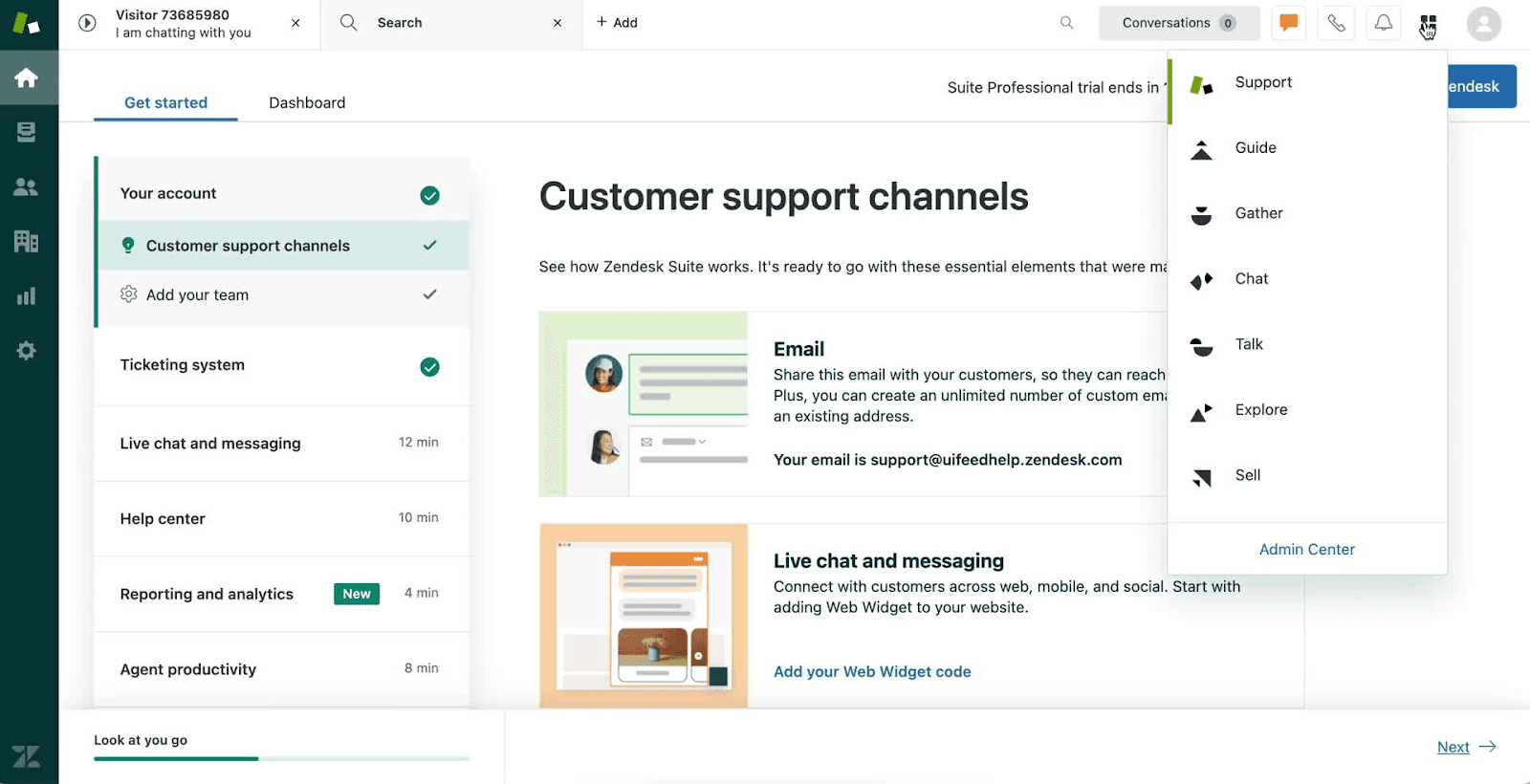Click the play icon on Visitor tab
Viewport: 1530px width, 784px height.
(87, 23)
